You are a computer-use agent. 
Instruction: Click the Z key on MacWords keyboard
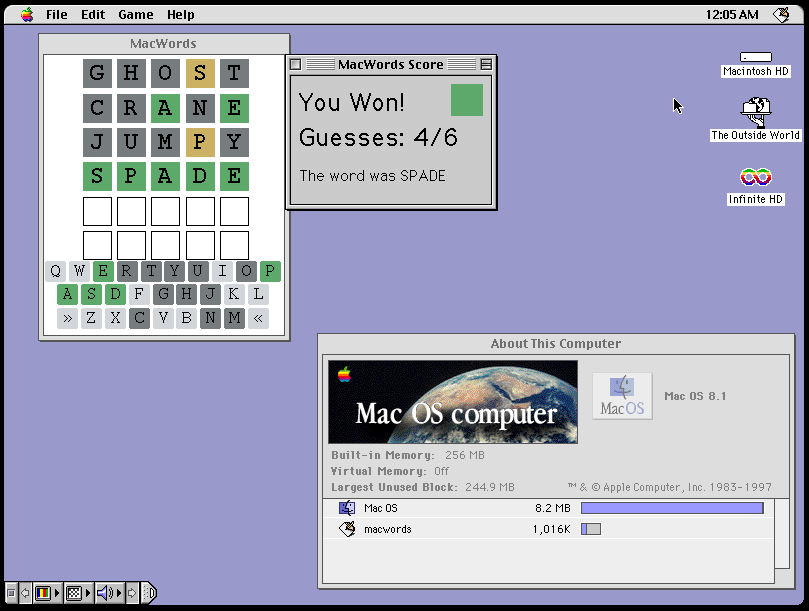(x=91, y=318)
